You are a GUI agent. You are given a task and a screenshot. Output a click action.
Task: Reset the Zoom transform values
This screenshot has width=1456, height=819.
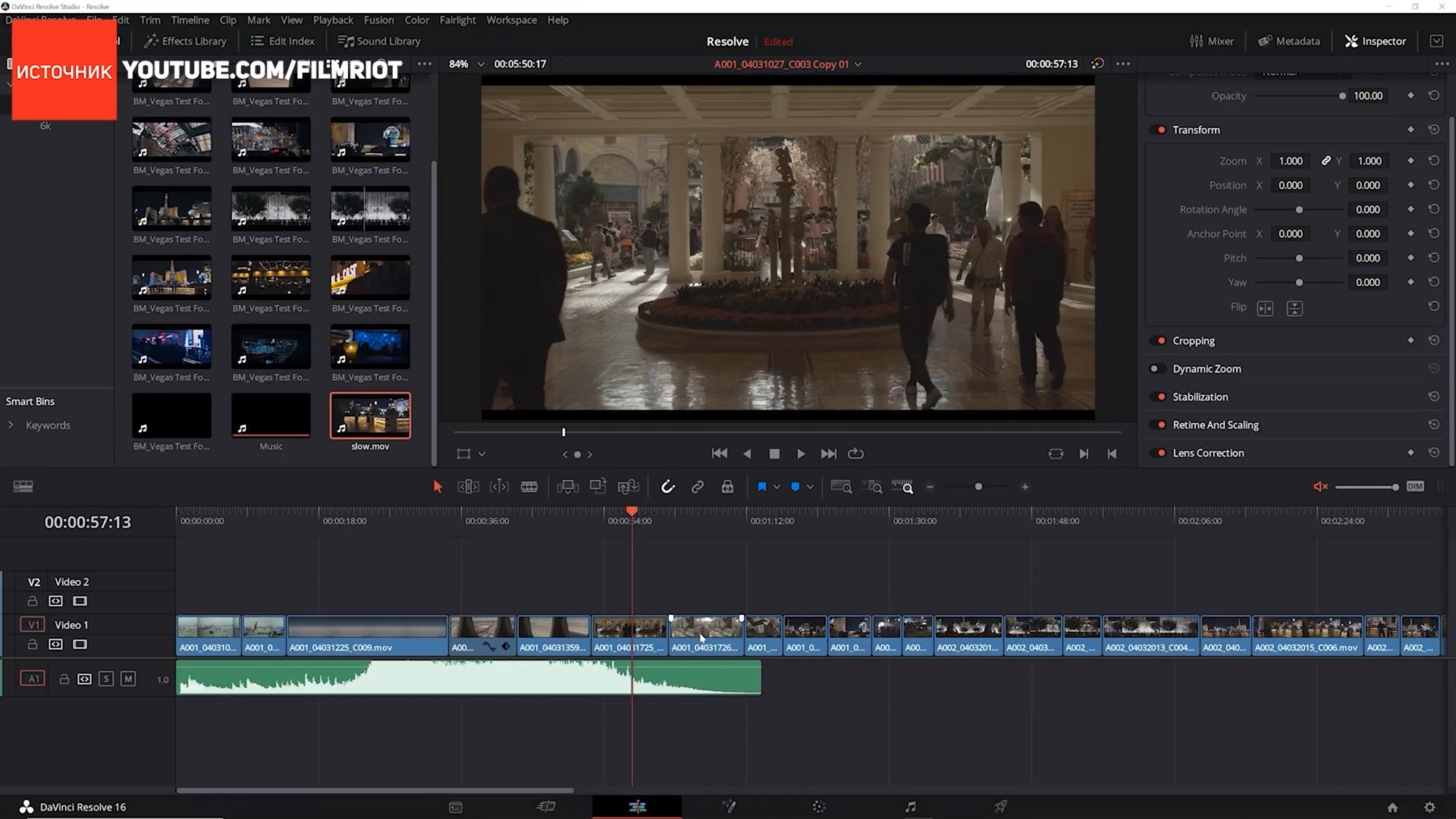1433,161
